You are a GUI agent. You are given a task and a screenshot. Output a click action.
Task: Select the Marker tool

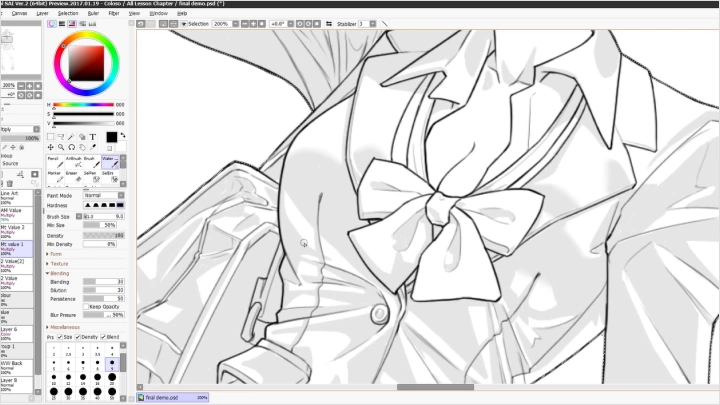pyautogui.click(x=55, y=177)
